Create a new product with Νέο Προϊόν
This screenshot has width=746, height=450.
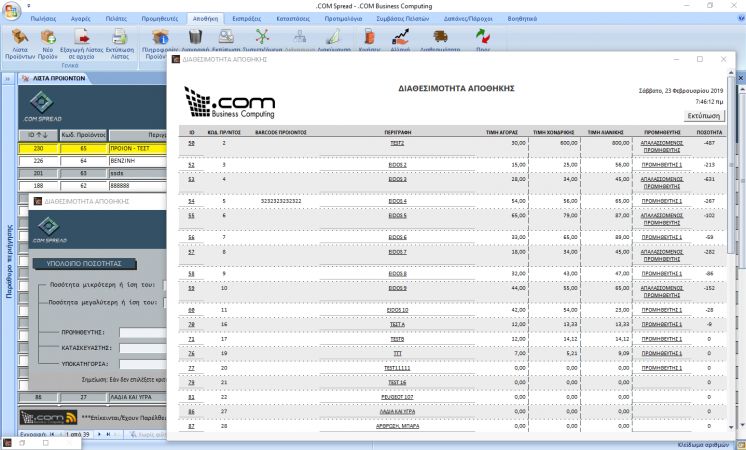48,44
